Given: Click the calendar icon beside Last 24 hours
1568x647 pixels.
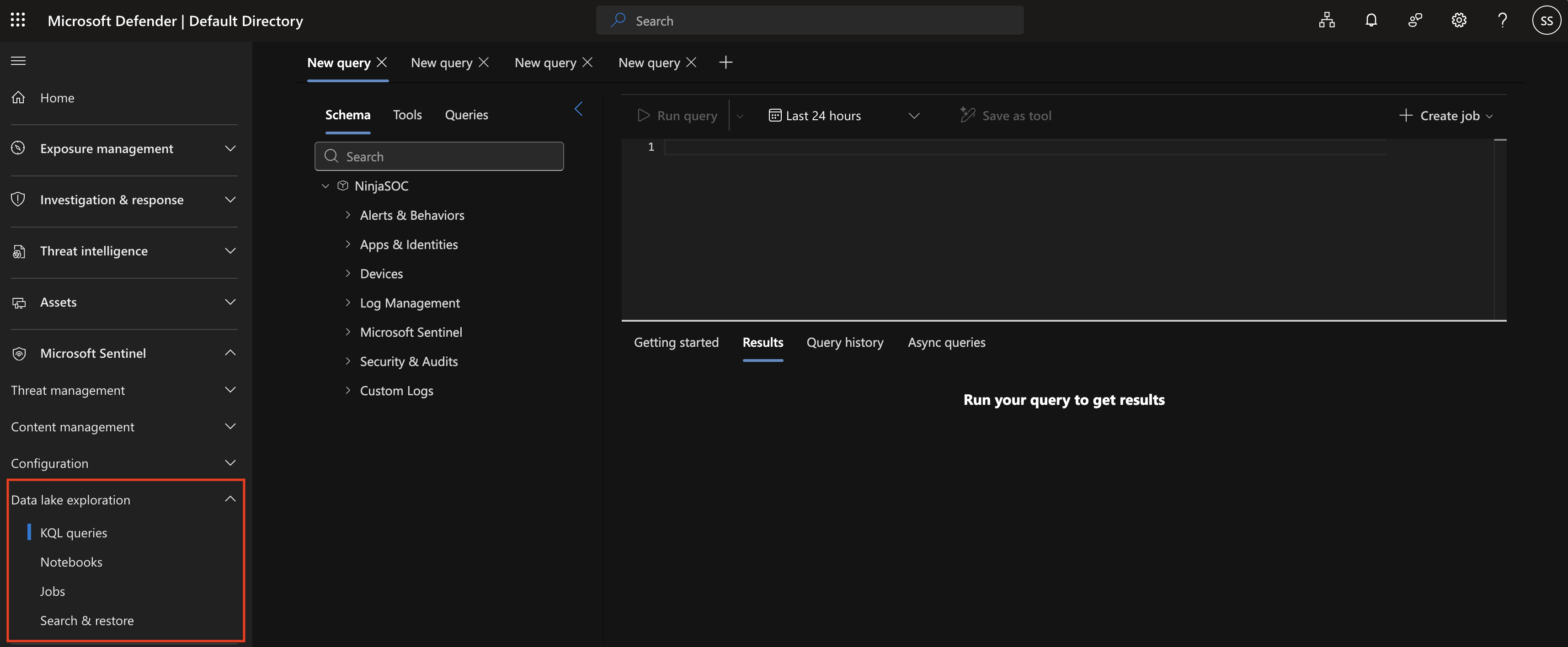Looking at the screenshot, I should pyautogui.click(x=774, y=115).
